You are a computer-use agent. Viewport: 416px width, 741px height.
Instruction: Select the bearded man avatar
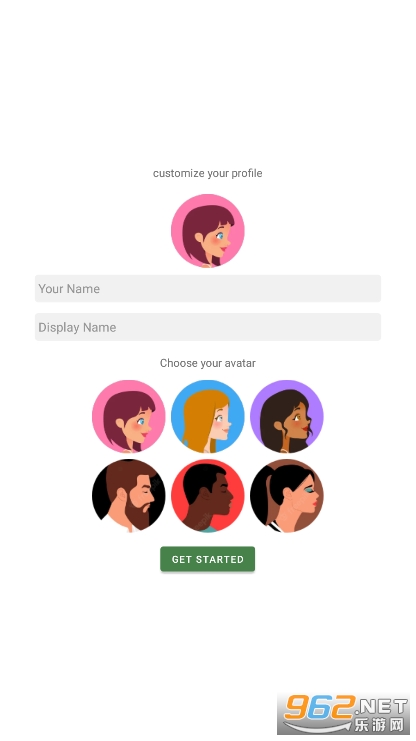[129, 496]
